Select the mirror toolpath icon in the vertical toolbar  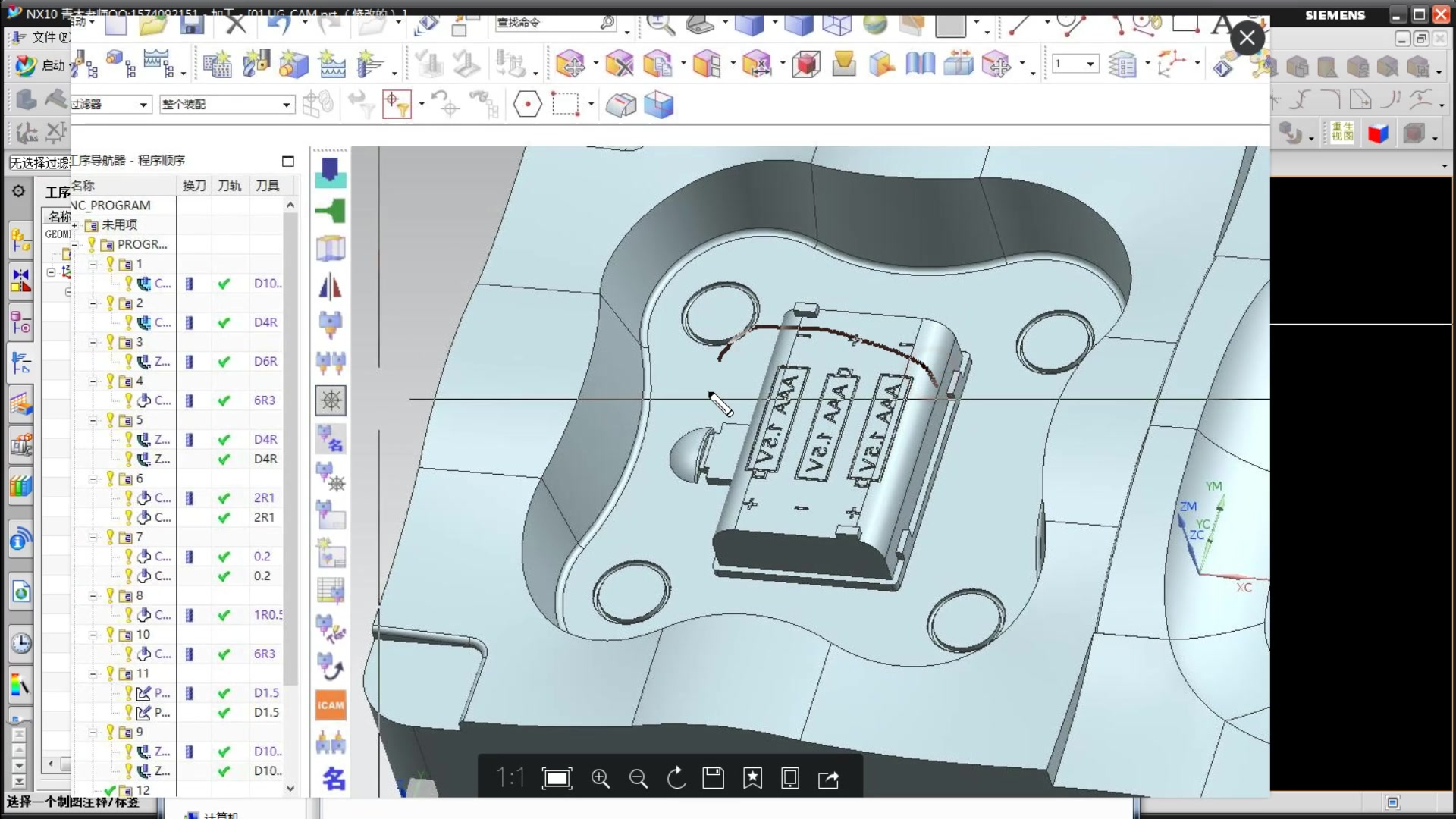(331, 287)
